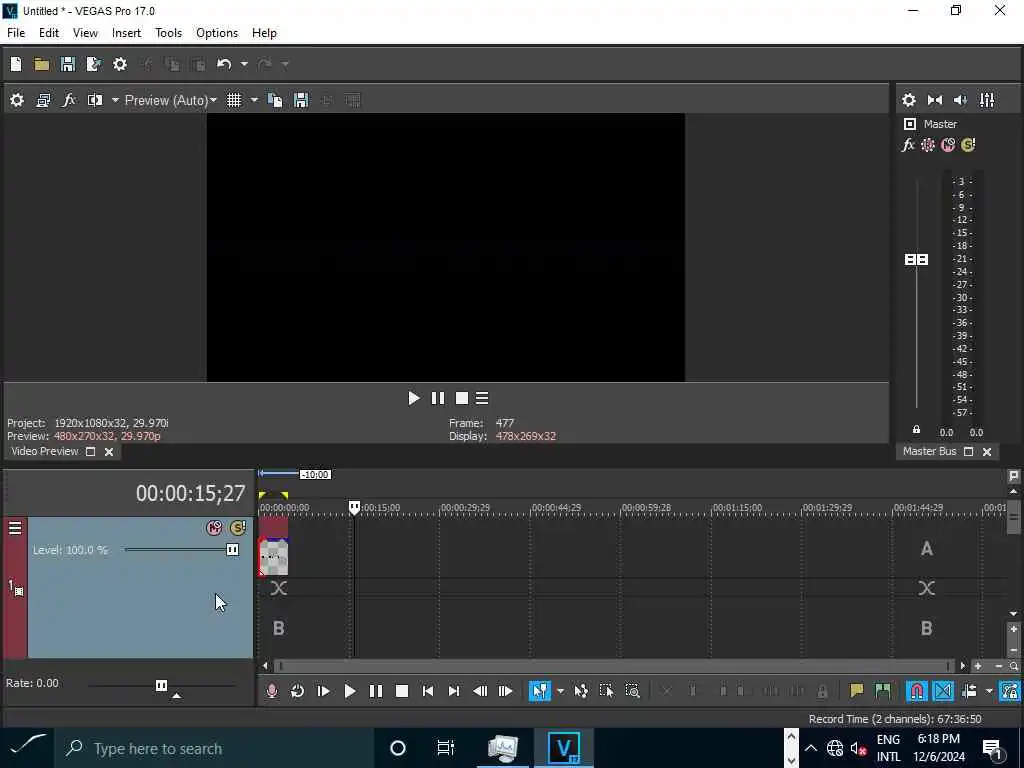1024x768 pixels.
Task: Click the Render As icon
Action: pos(93,64)
